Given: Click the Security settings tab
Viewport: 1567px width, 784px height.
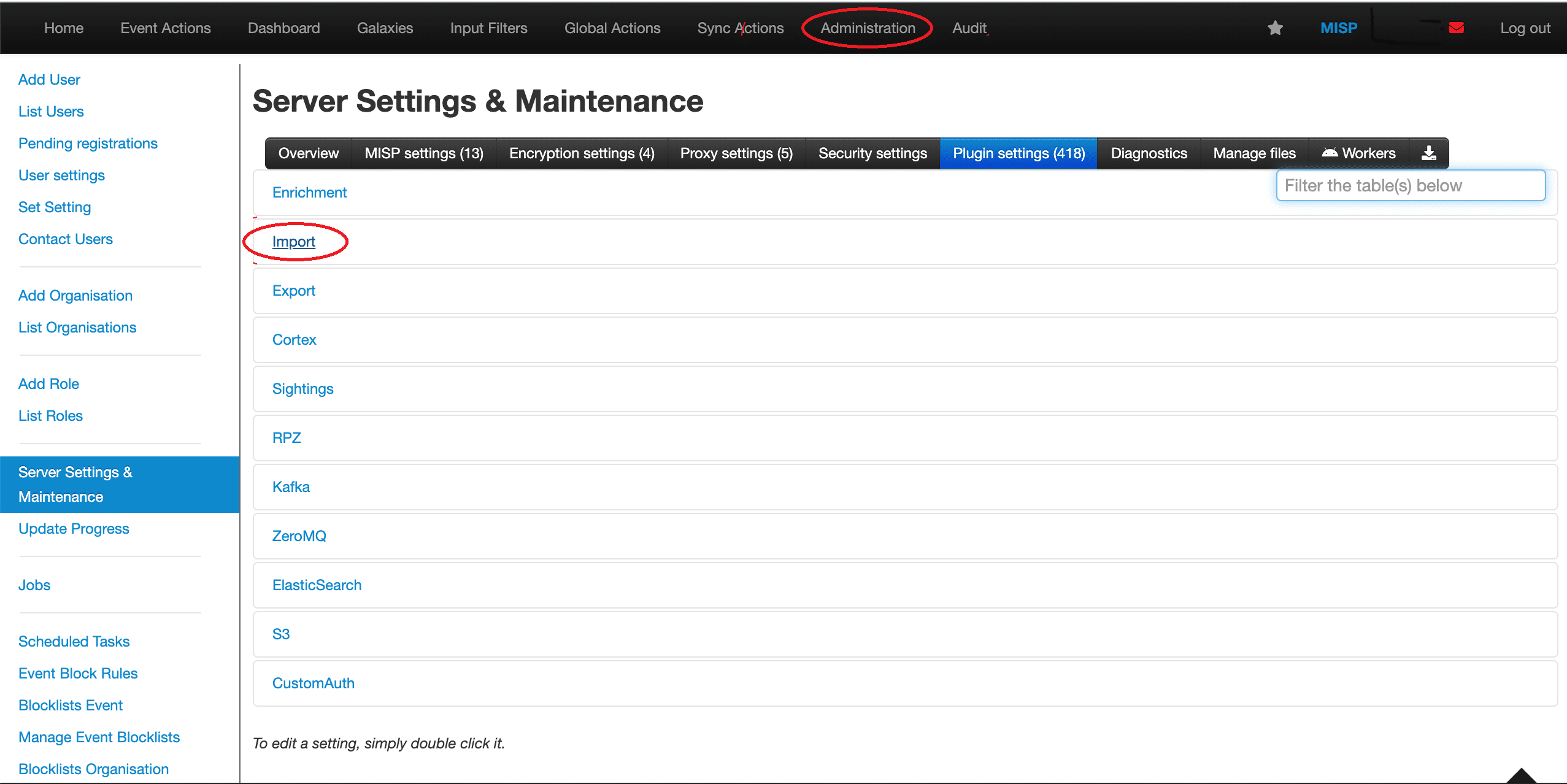Looking at the screenshot, I should pyautogui.click(x=873, y=153).
